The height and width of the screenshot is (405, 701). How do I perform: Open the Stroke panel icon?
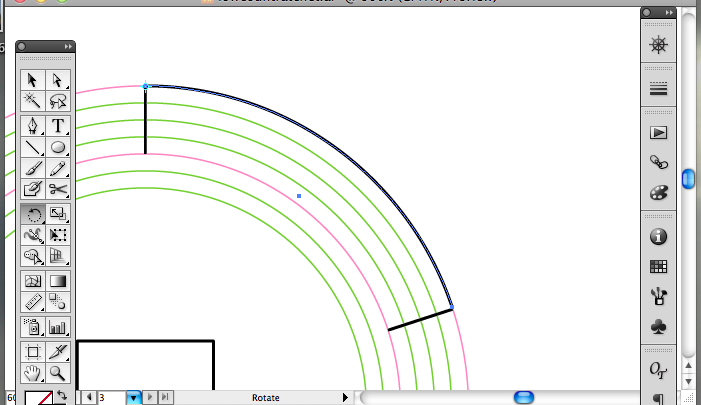point(659,89)
